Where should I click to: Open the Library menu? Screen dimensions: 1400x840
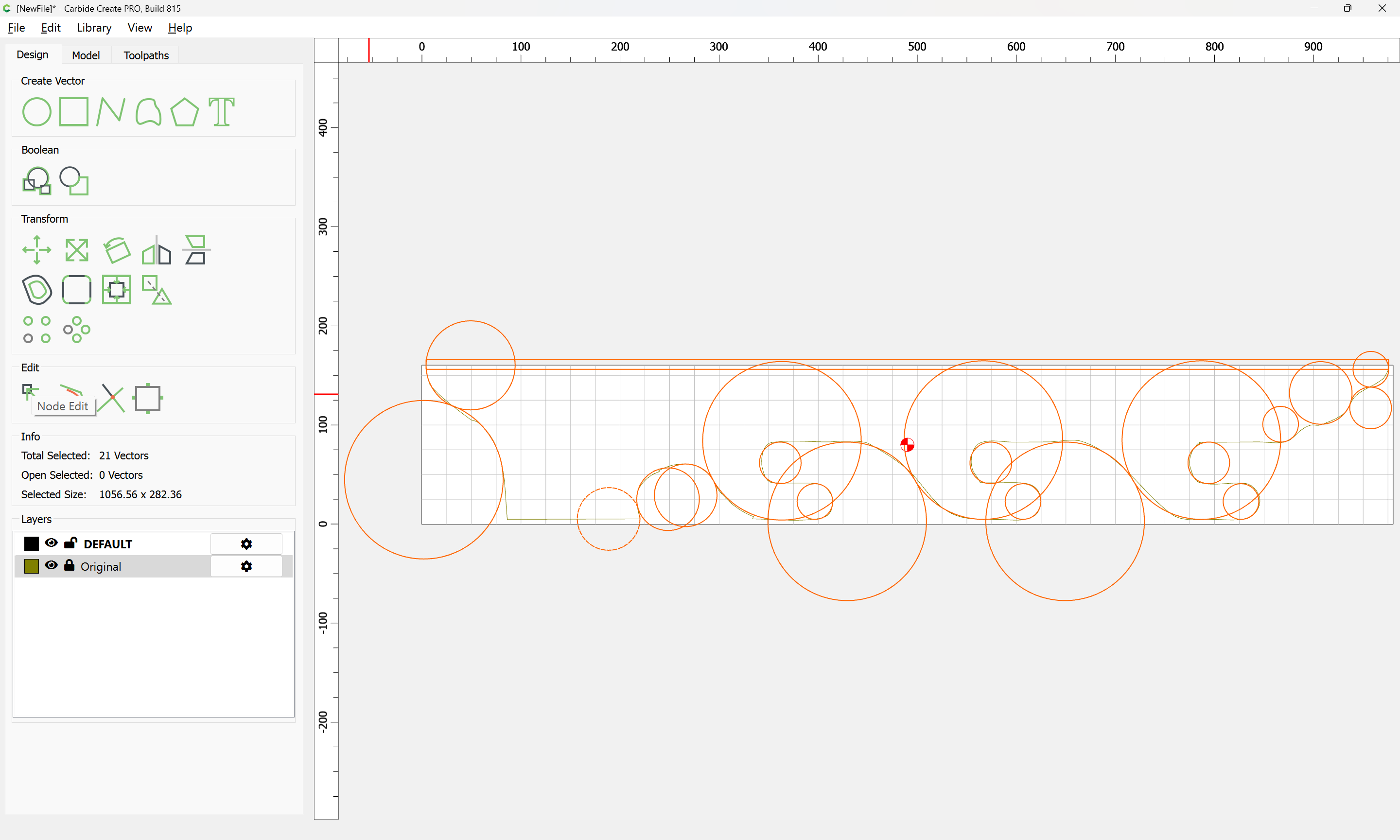(94, 28)
